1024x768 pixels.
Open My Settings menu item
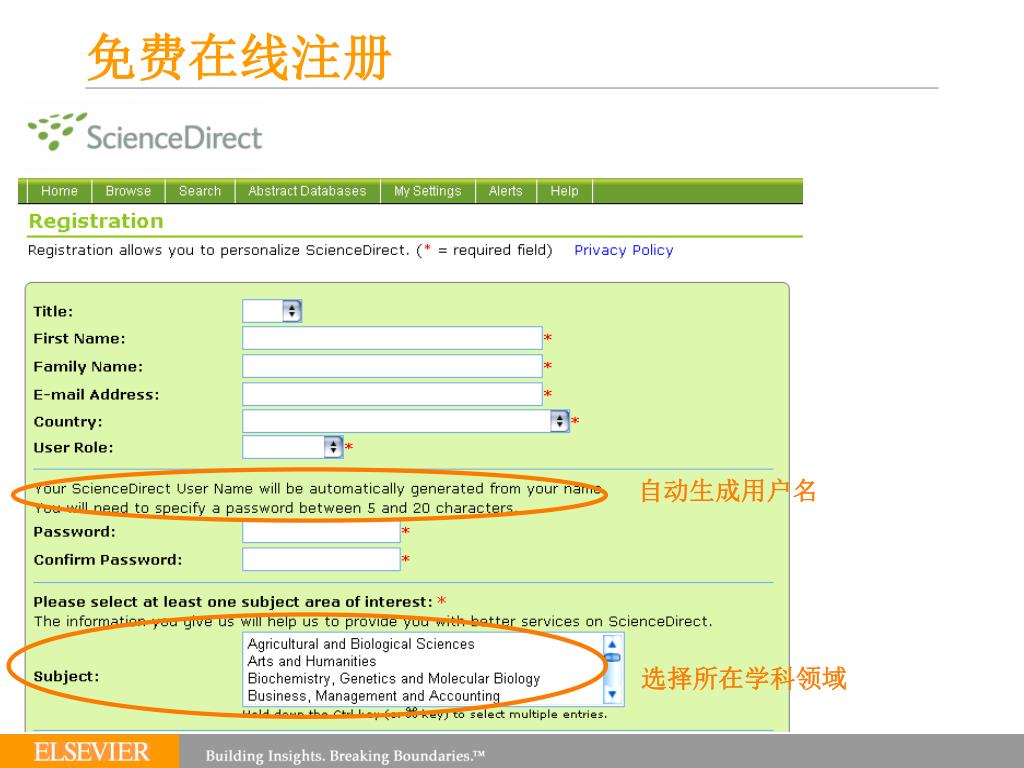pyautogui.click(x=427, y=191)
